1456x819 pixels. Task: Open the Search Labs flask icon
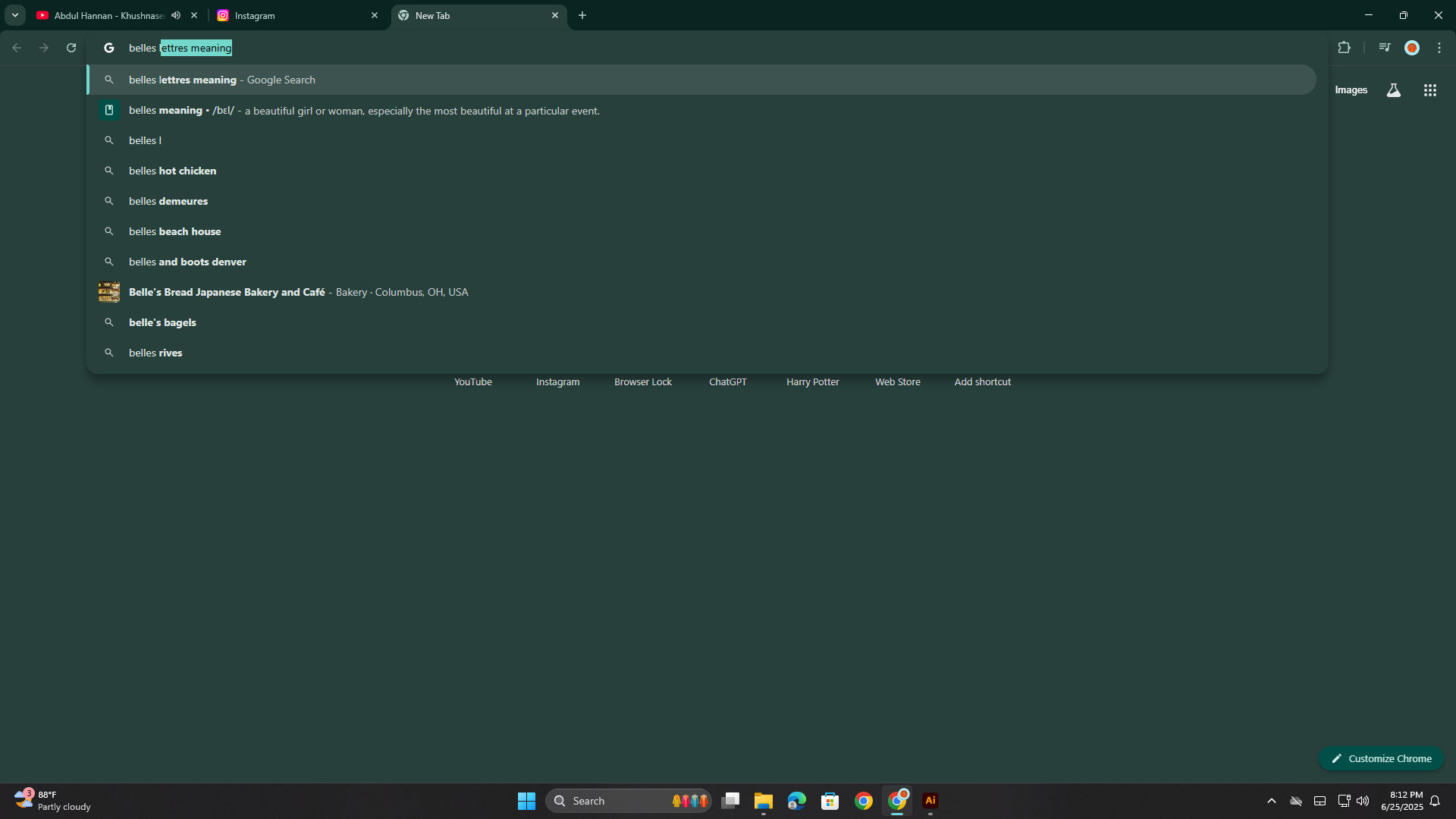coord(1394,90)
